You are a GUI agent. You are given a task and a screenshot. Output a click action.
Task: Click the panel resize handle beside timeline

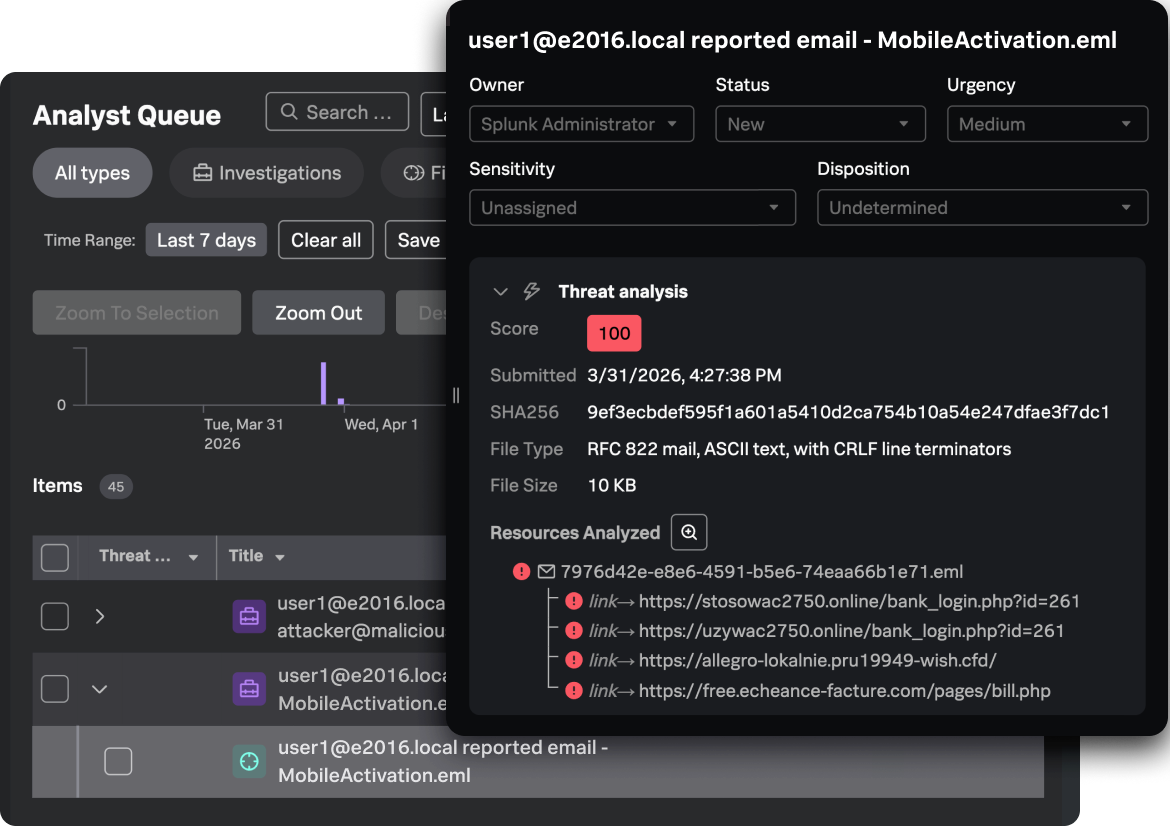(456, 395)
